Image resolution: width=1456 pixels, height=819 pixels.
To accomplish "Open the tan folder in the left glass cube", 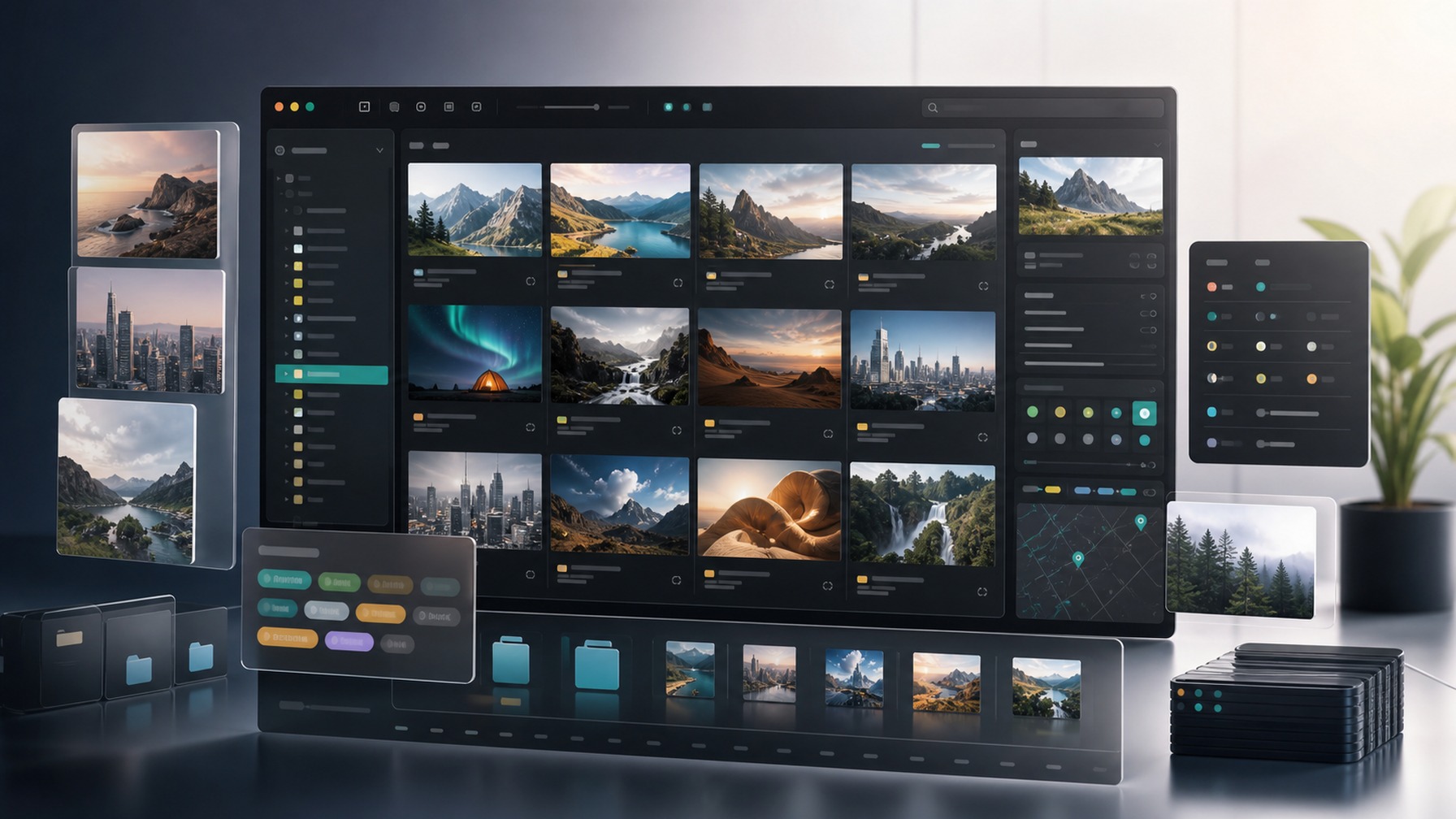I will [69, 639].
